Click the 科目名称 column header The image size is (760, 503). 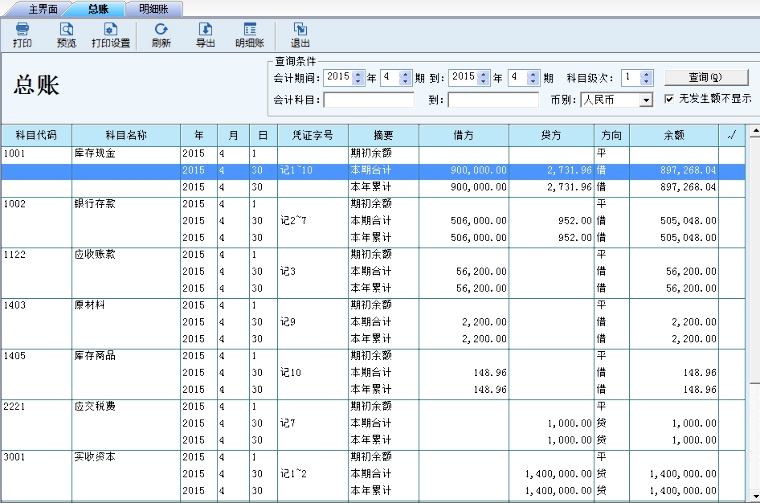point(126,135)
